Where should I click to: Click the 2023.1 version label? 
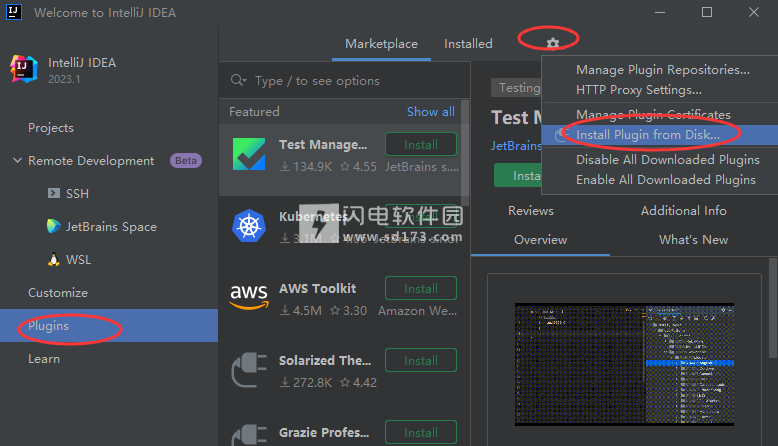point(64,79)
